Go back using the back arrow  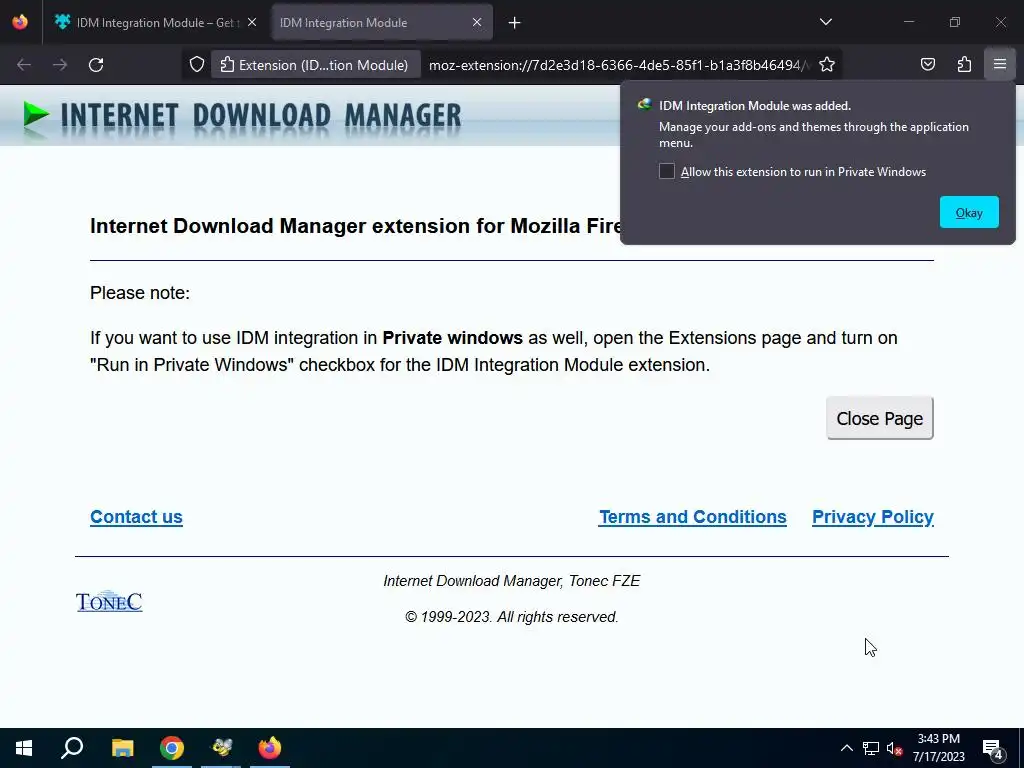click(x=24, y=65)
